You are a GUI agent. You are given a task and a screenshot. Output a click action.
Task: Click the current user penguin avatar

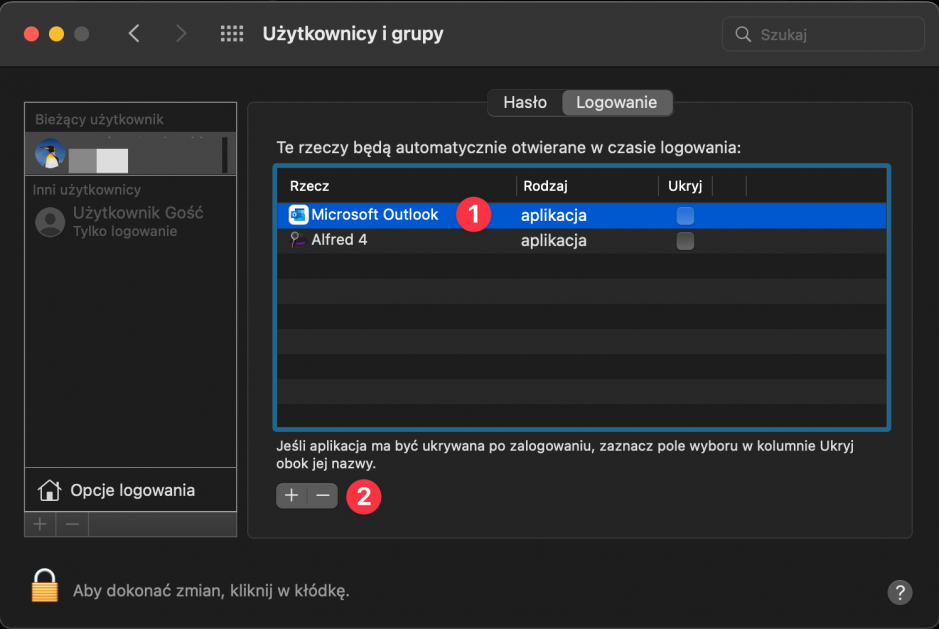tap(50, 154)
